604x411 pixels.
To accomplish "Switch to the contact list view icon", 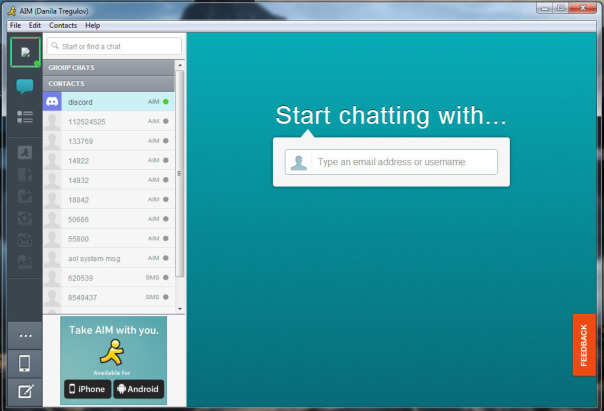I will pos(25,117).
